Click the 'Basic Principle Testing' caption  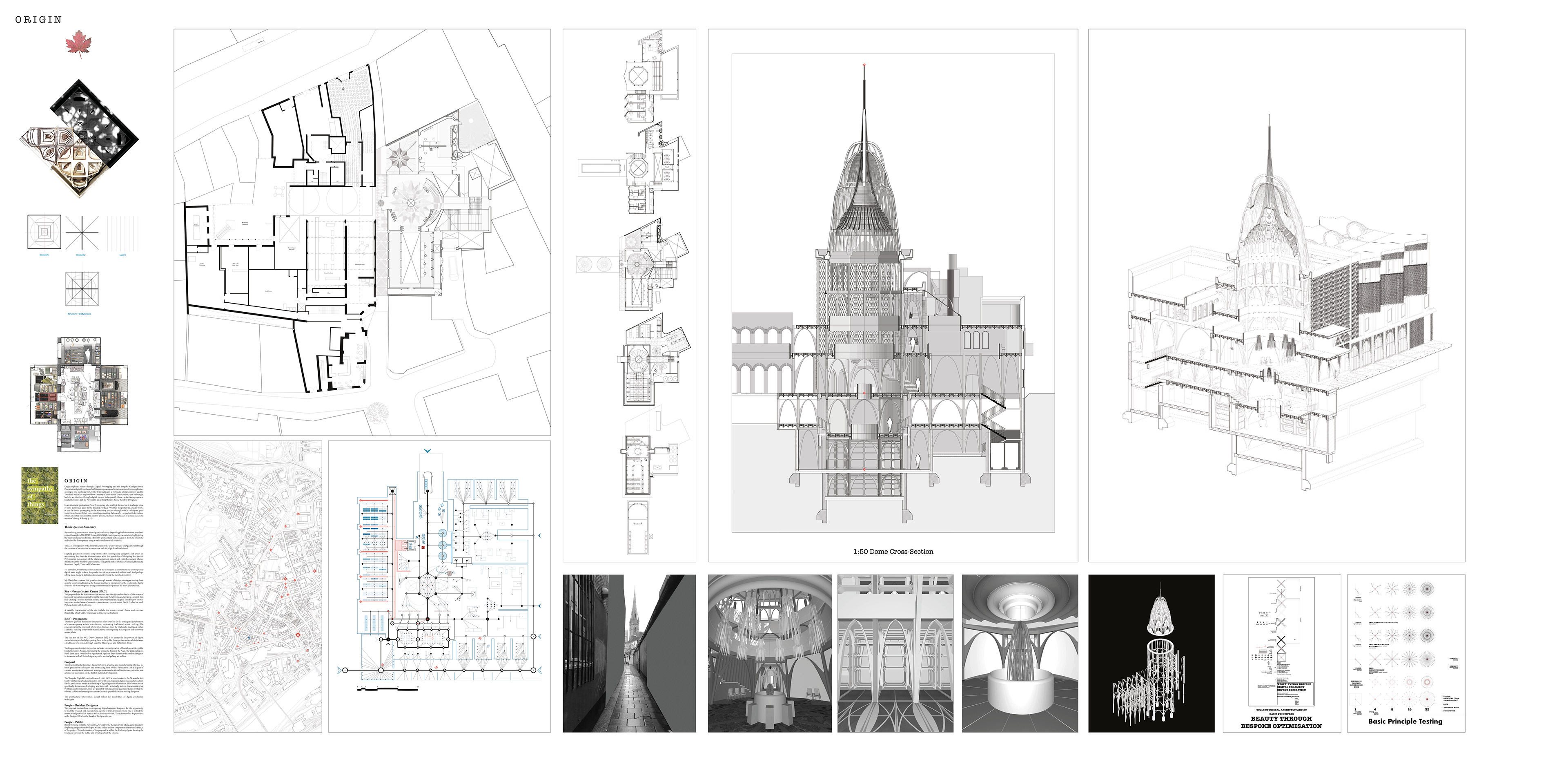(1405, 721)
